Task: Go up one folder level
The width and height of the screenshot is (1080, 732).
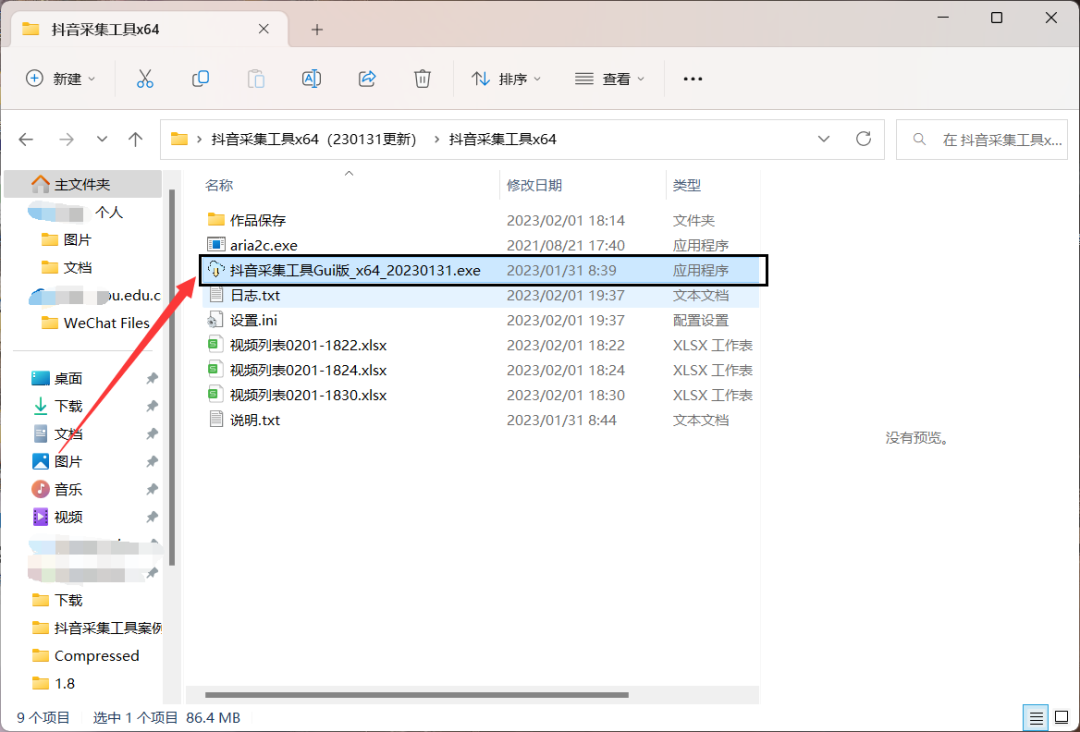Action: point(136,140)
